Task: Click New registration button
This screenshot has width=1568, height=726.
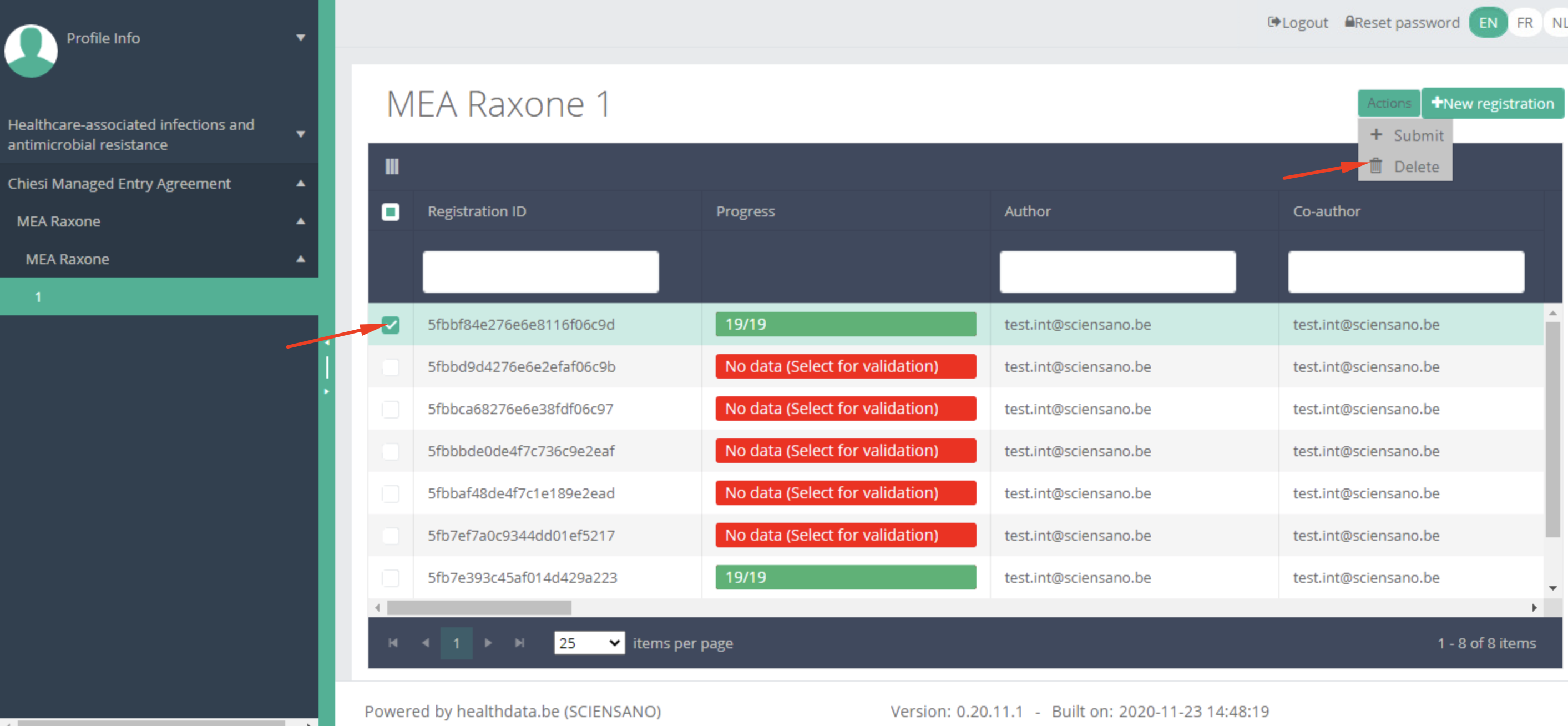Action: [x=1492, y=103]
